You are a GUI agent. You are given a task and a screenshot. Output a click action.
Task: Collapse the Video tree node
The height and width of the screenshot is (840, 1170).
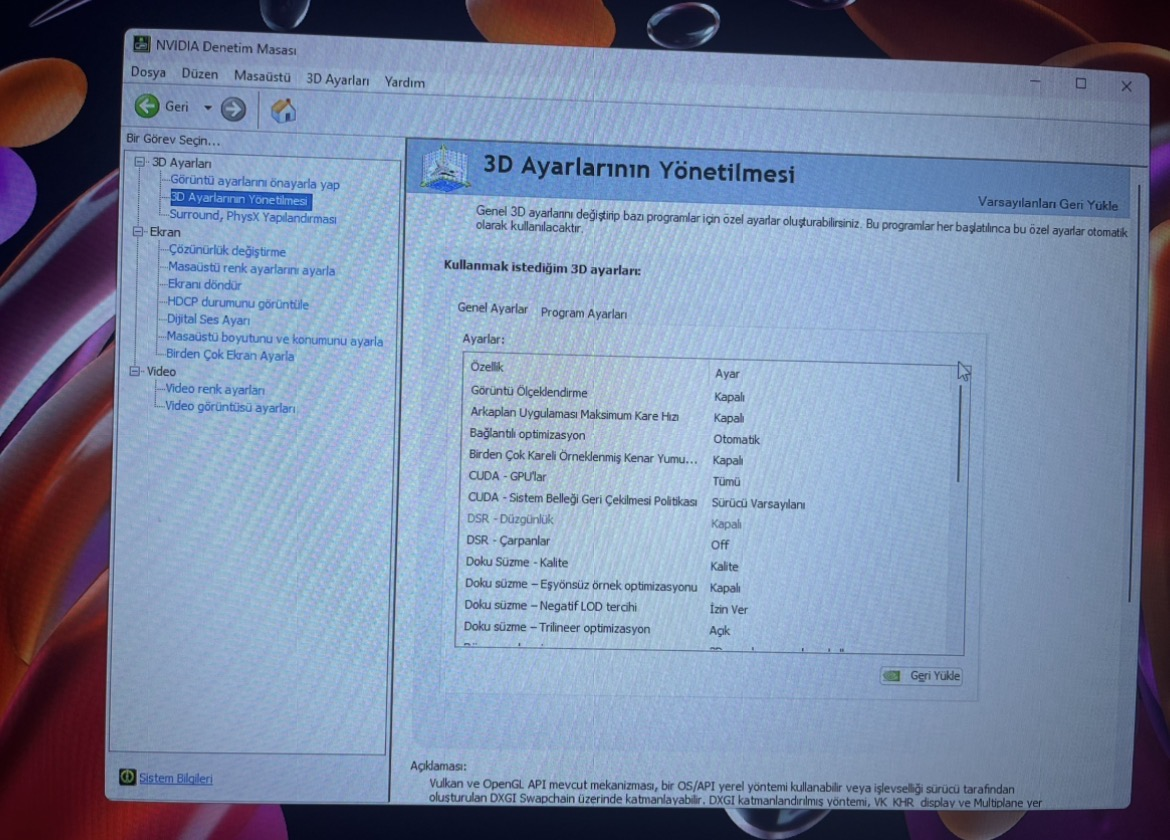(134, 371)
